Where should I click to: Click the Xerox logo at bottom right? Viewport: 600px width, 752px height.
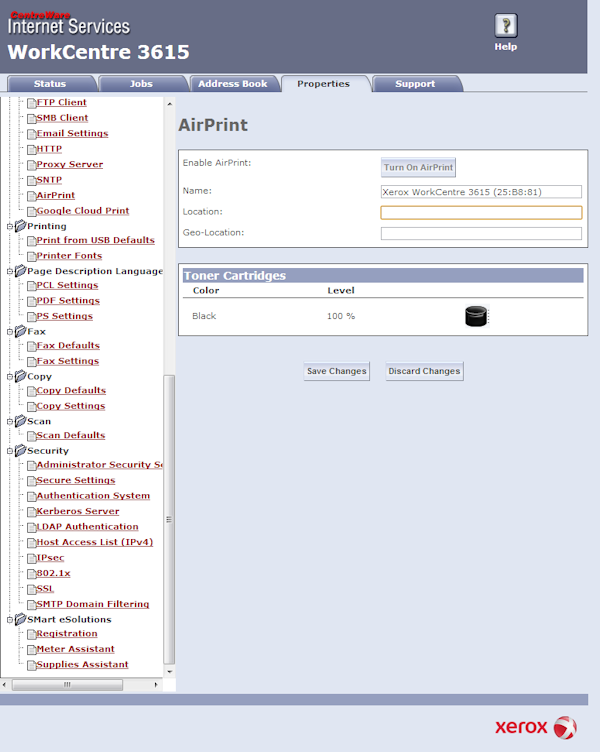pyautogui.click(x=535, y=727)
